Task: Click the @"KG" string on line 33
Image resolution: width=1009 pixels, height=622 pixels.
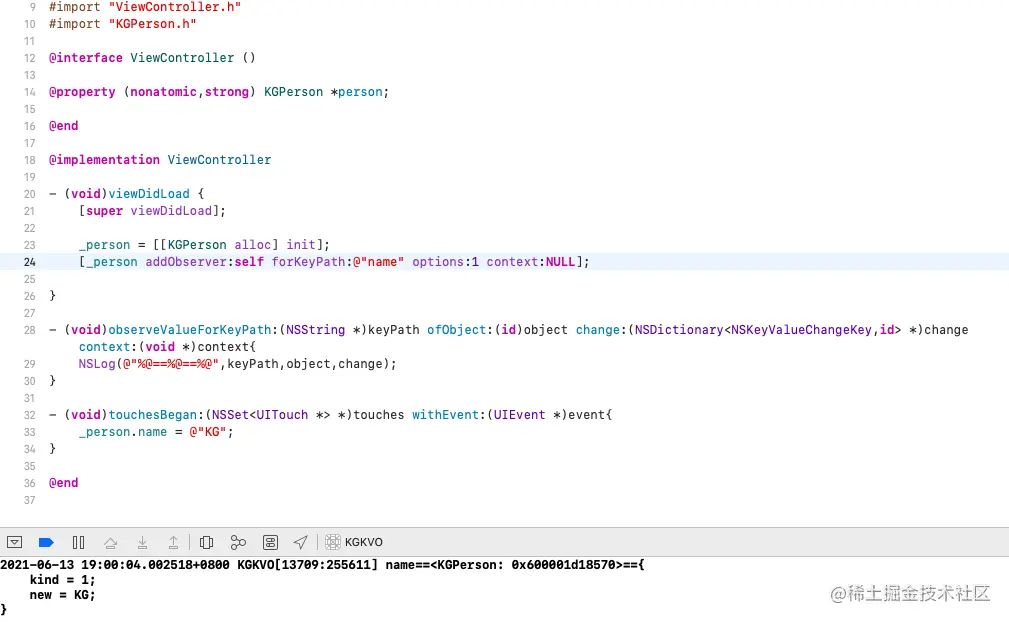Action: (208, 432)
